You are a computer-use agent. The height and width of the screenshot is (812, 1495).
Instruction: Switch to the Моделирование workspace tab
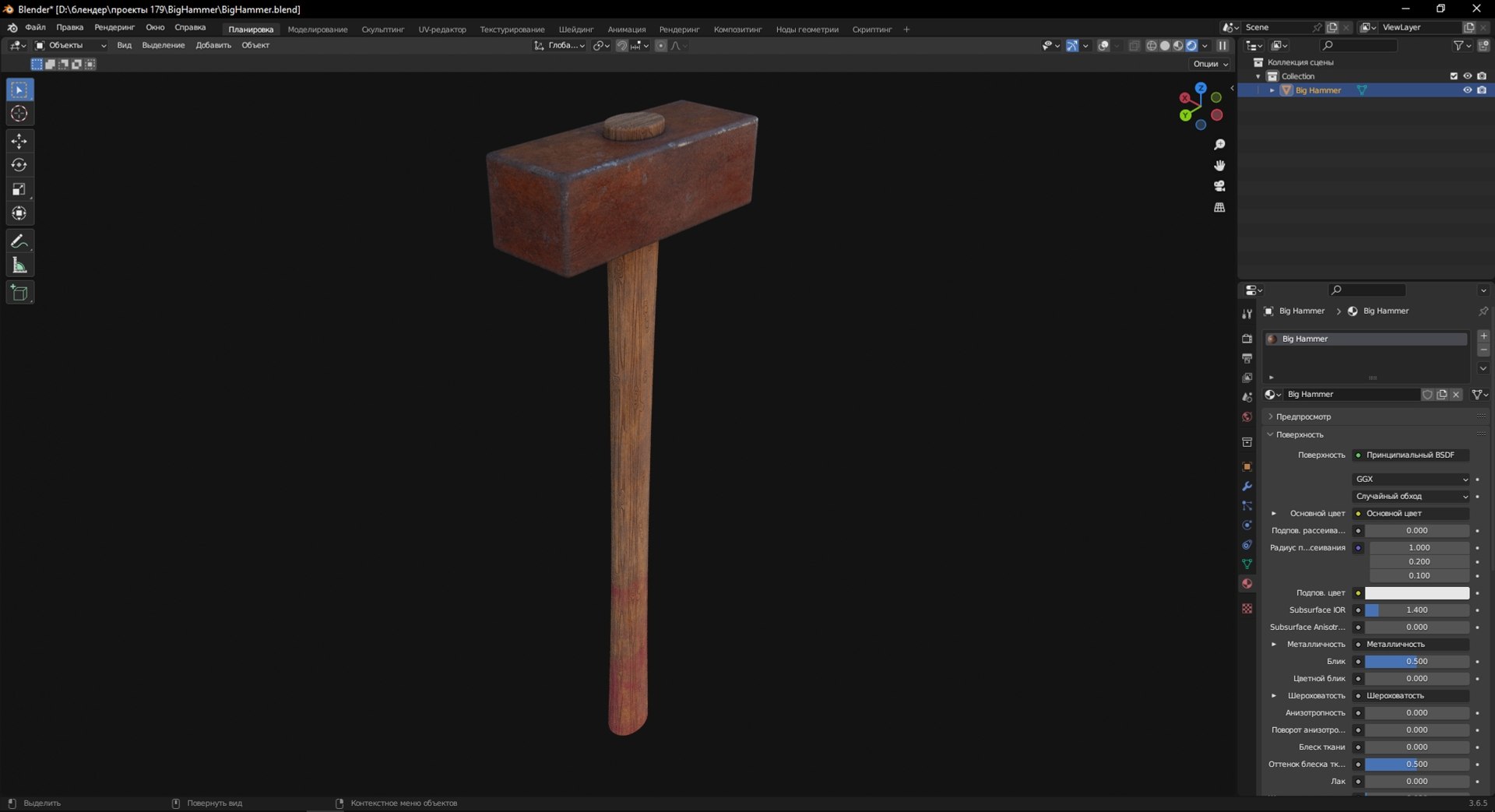coord(318,30)
